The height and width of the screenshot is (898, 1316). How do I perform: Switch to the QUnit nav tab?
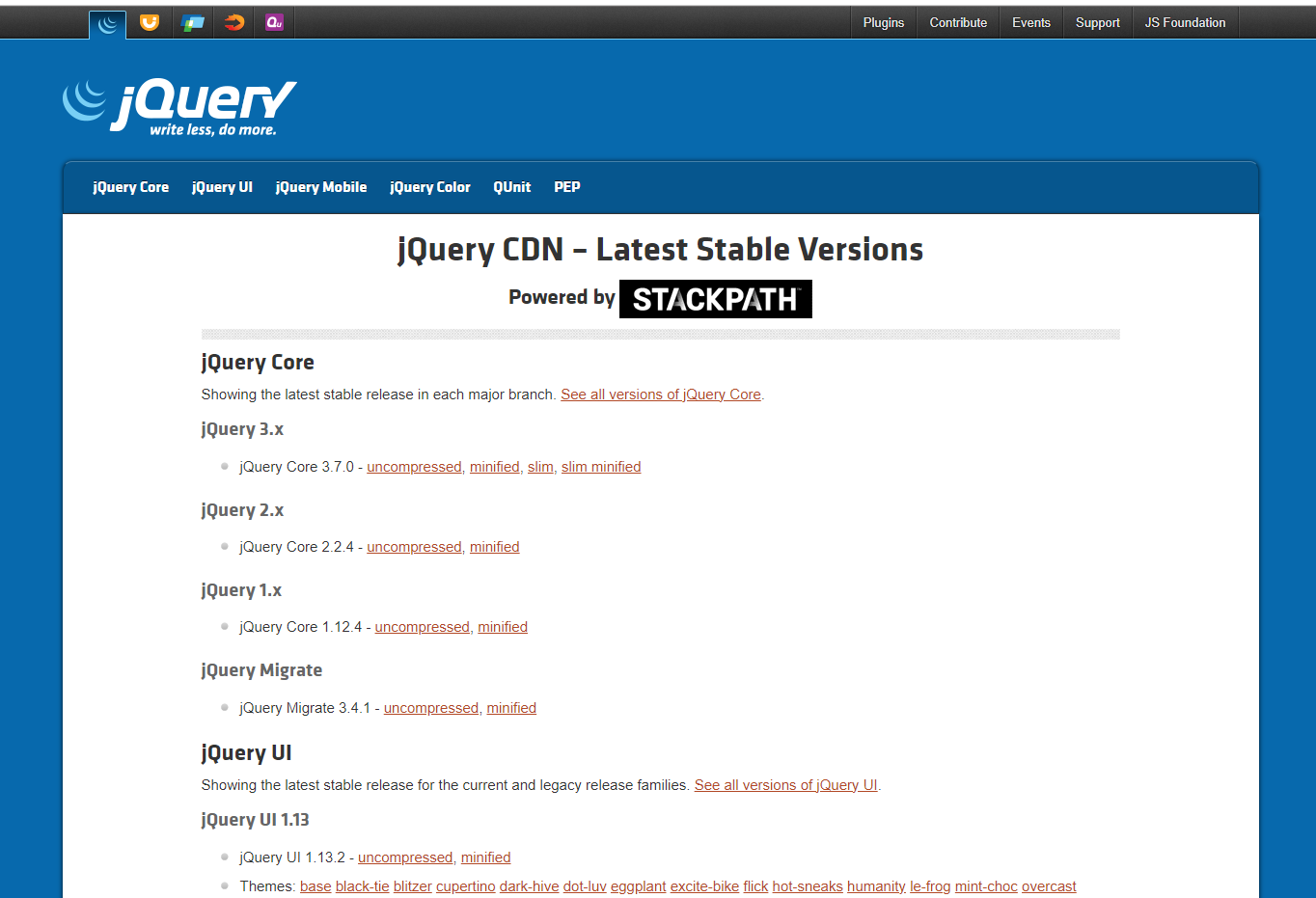pos(512,187)
